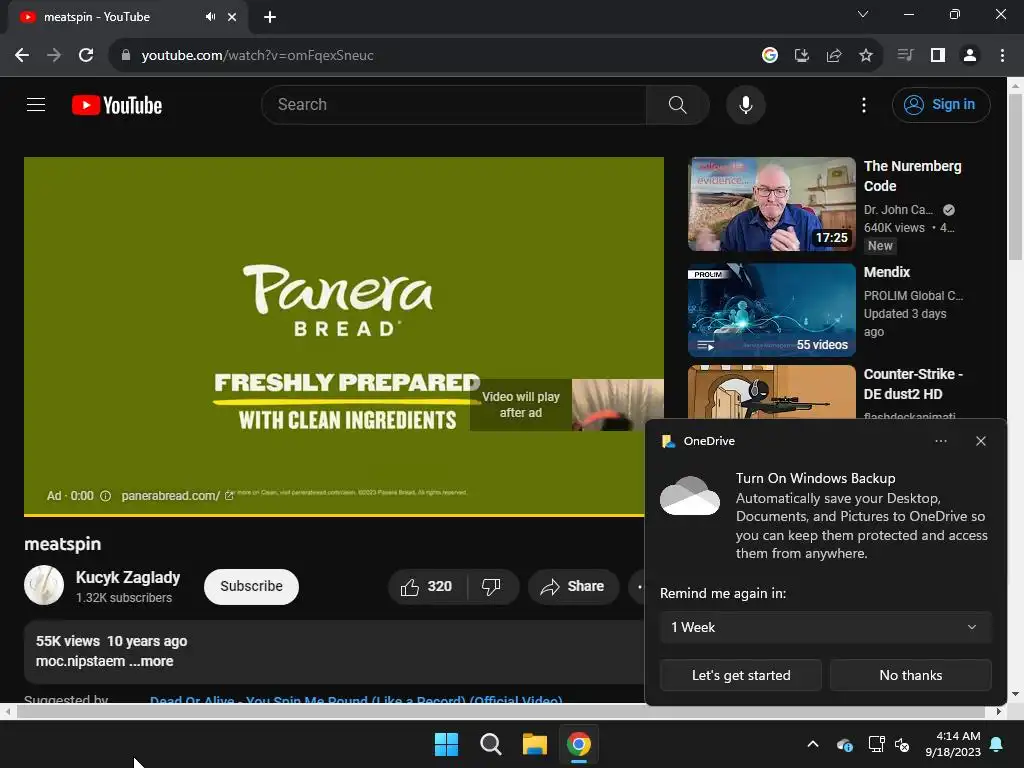Open Kucyk Zaglady channel name link

(x=128, y=577)
